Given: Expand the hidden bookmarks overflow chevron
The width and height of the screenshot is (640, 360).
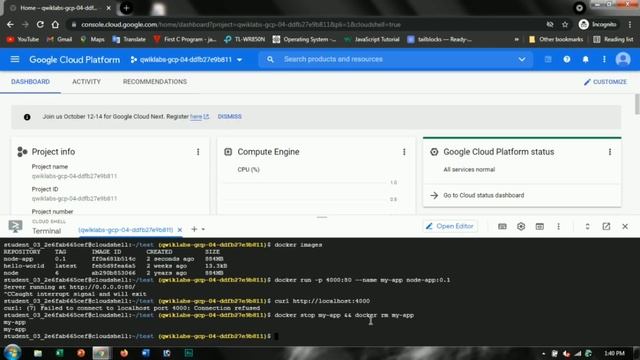Looking at the screenshot, I should pos(516,40).
